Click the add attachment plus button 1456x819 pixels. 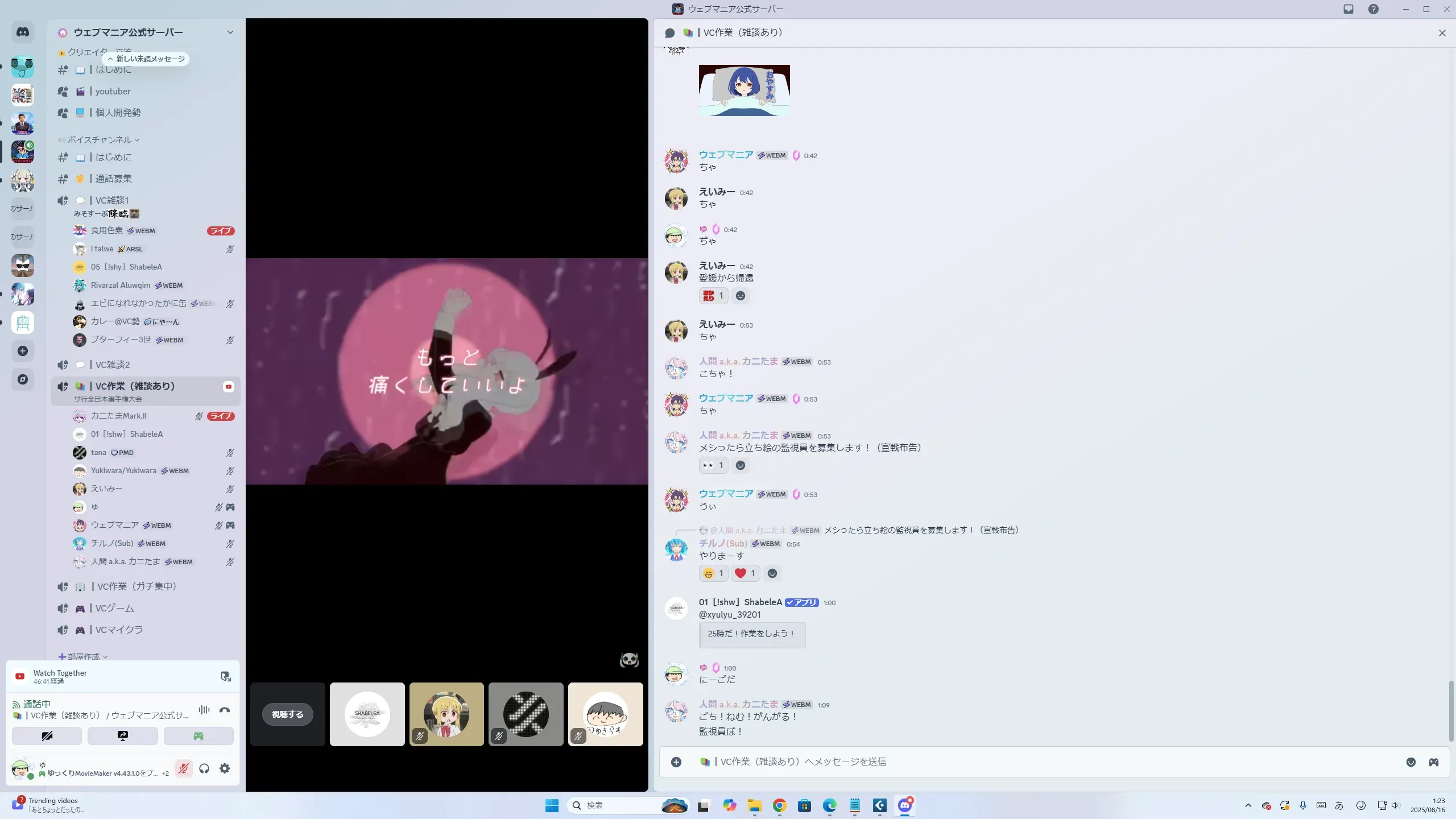tap(676, 762)
